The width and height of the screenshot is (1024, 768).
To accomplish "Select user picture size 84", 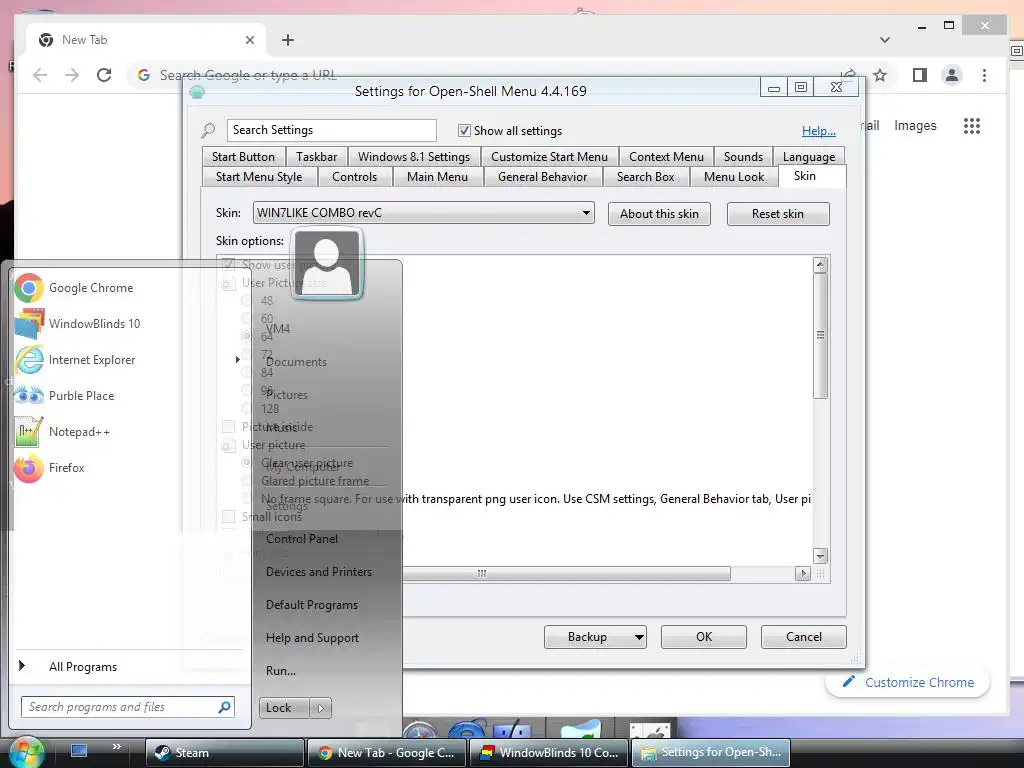I will [247, 372].
